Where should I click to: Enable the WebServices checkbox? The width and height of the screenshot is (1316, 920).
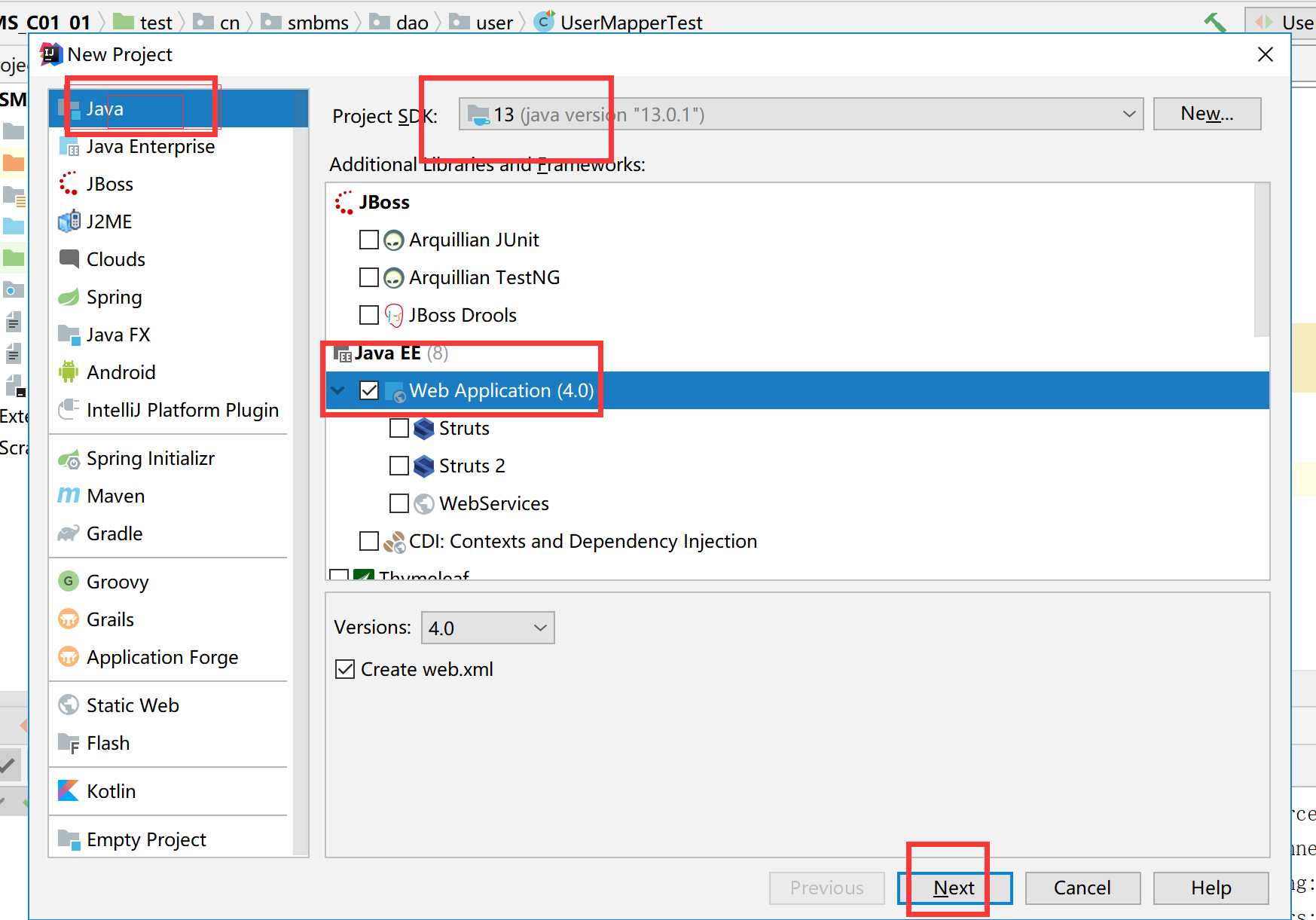399,503
